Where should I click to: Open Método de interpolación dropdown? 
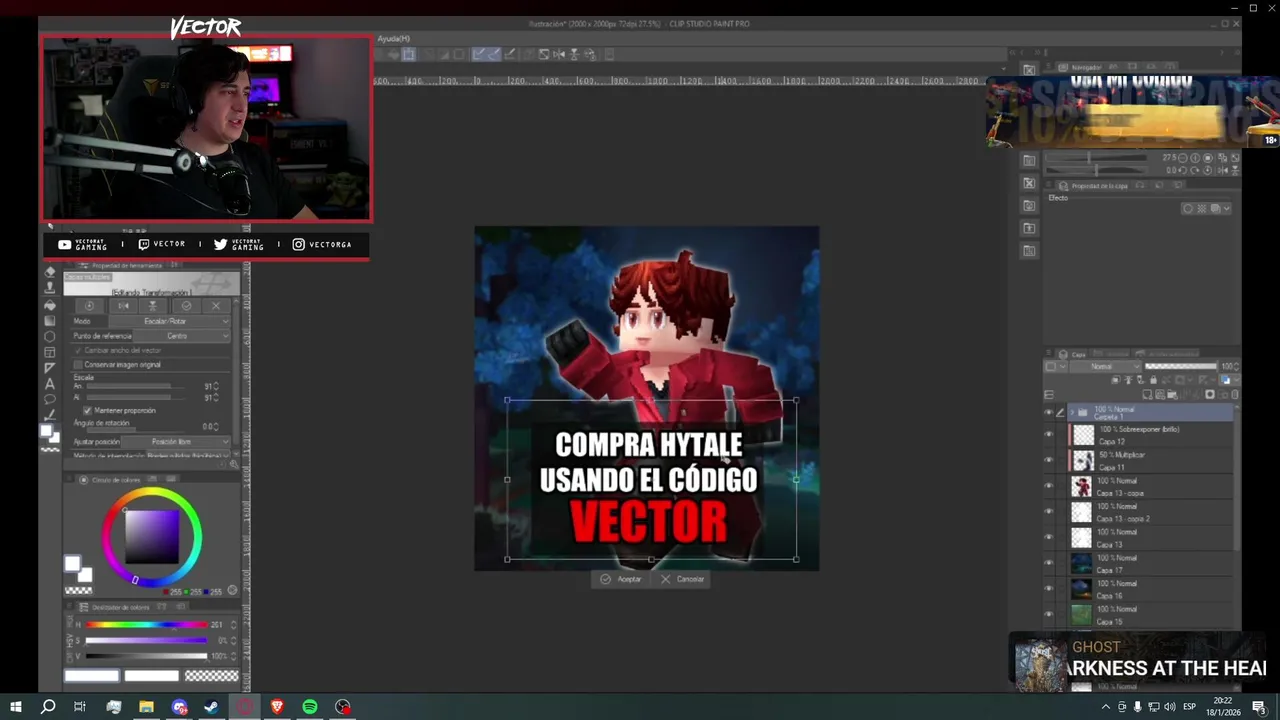tap(188, 455)
